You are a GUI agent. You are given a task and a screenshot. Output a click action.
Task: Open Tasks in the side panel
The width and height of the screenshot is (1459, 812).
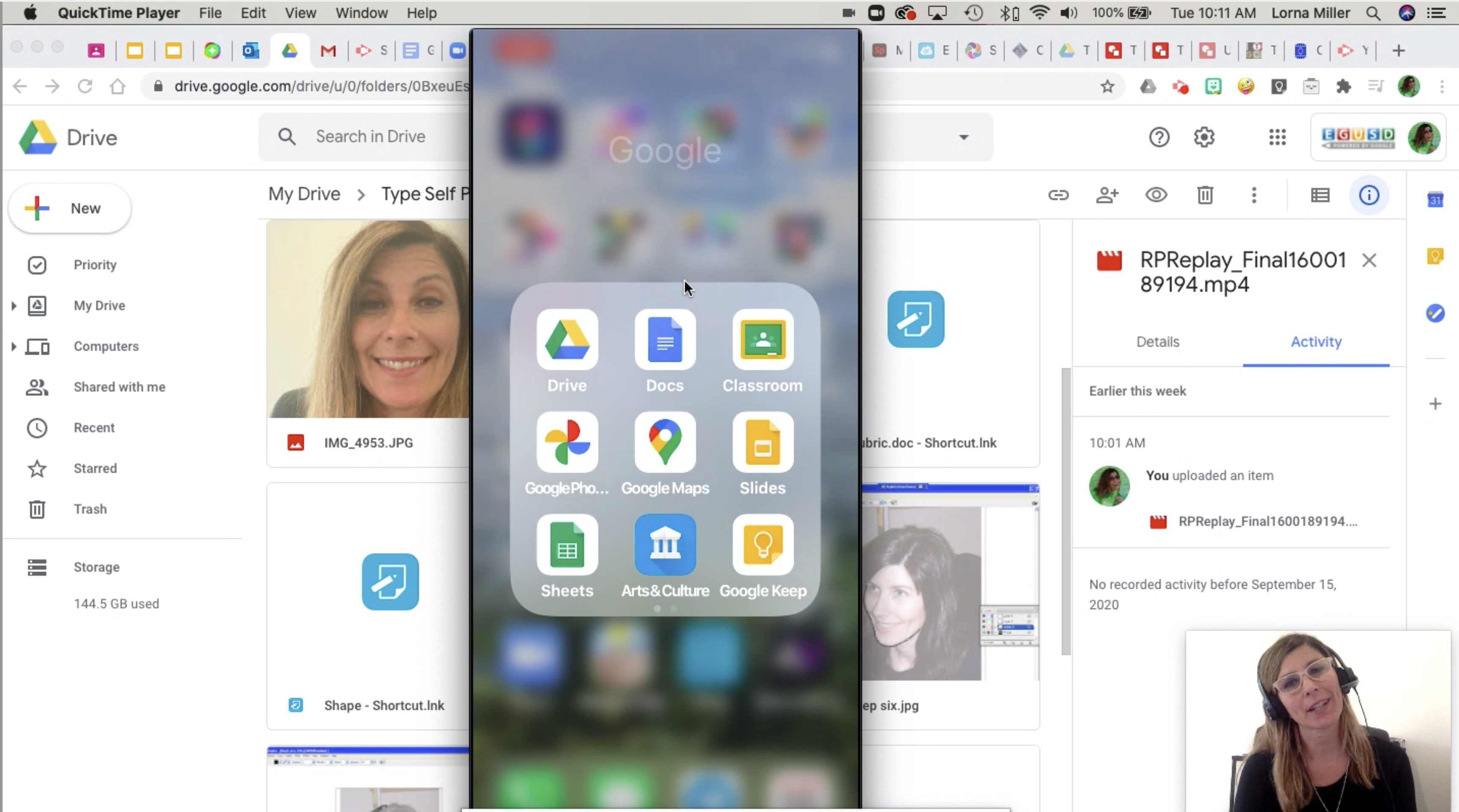click(1434, 313)
